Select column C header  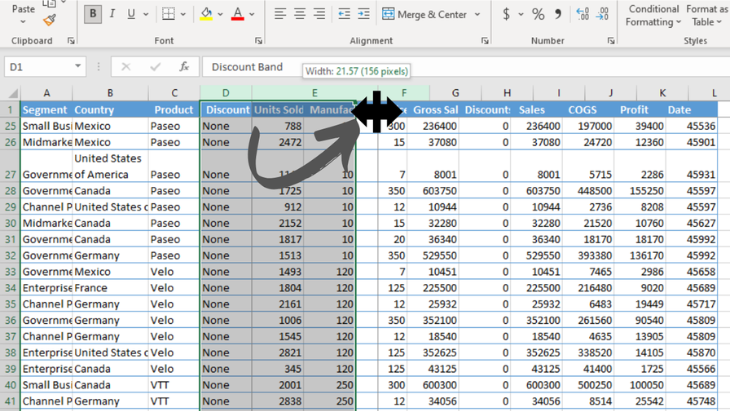tap(174, 93)
